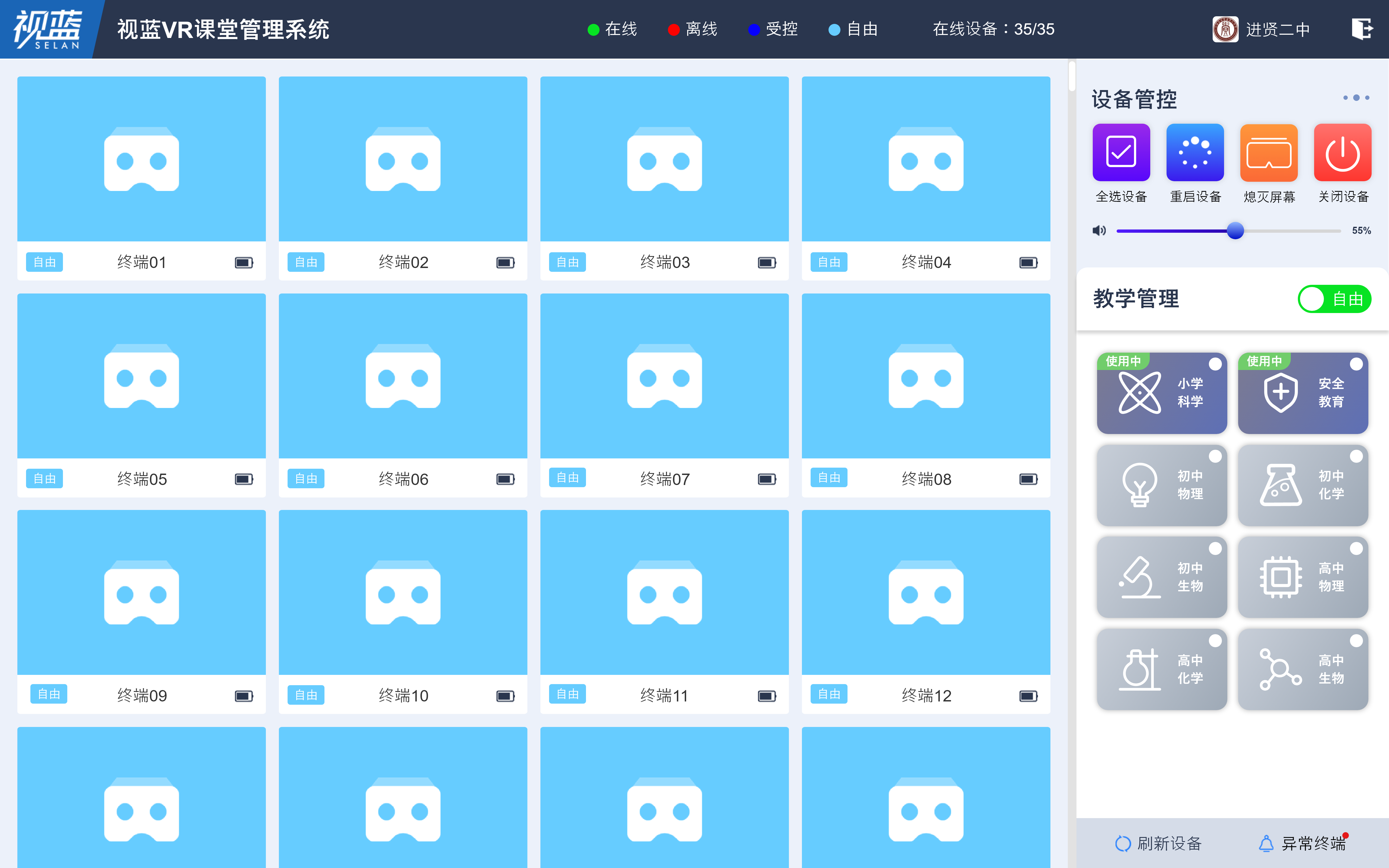
Task: Click the 自由 badge on 终端09
Action: [x=49, y=694]
